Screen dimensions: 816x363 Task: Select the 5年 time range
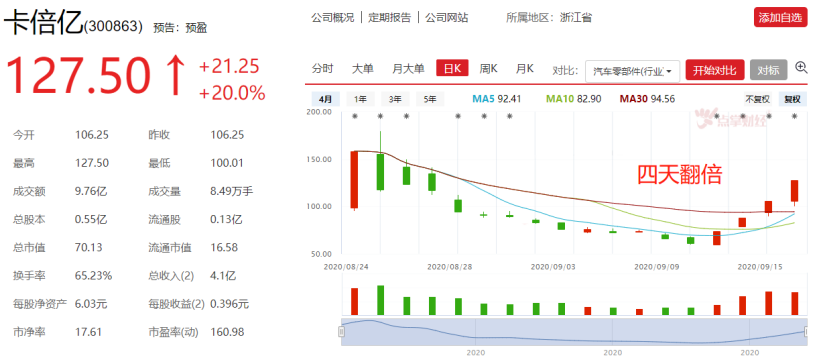tap(430, 99)
